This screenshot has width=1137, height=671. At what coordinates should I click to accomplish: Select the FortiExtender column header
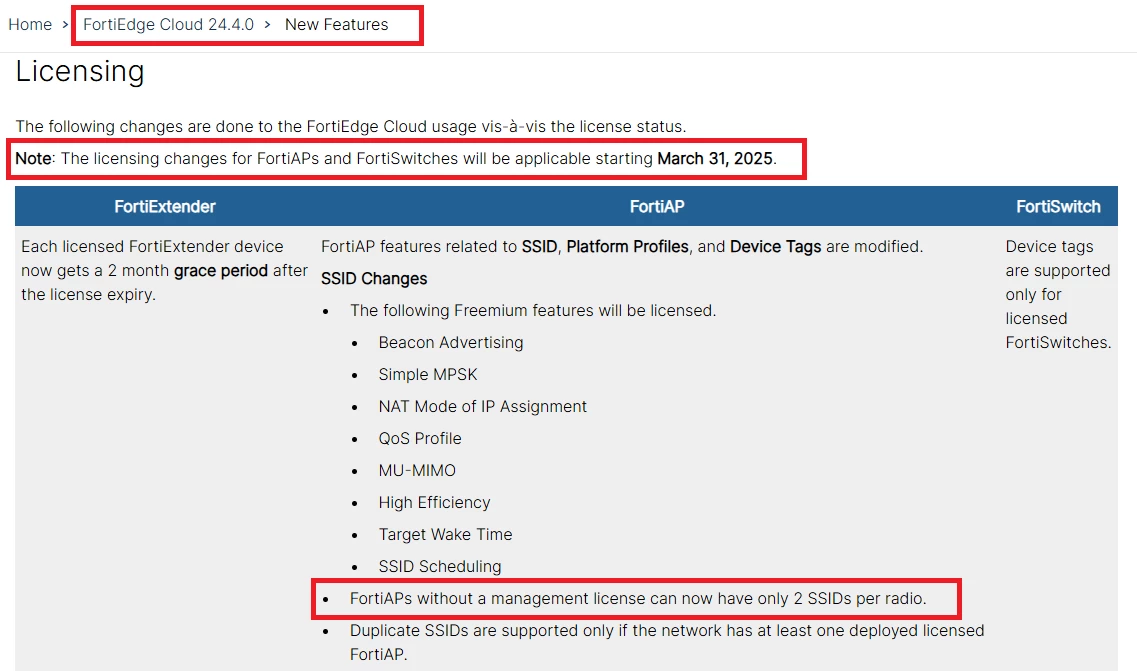165,207
